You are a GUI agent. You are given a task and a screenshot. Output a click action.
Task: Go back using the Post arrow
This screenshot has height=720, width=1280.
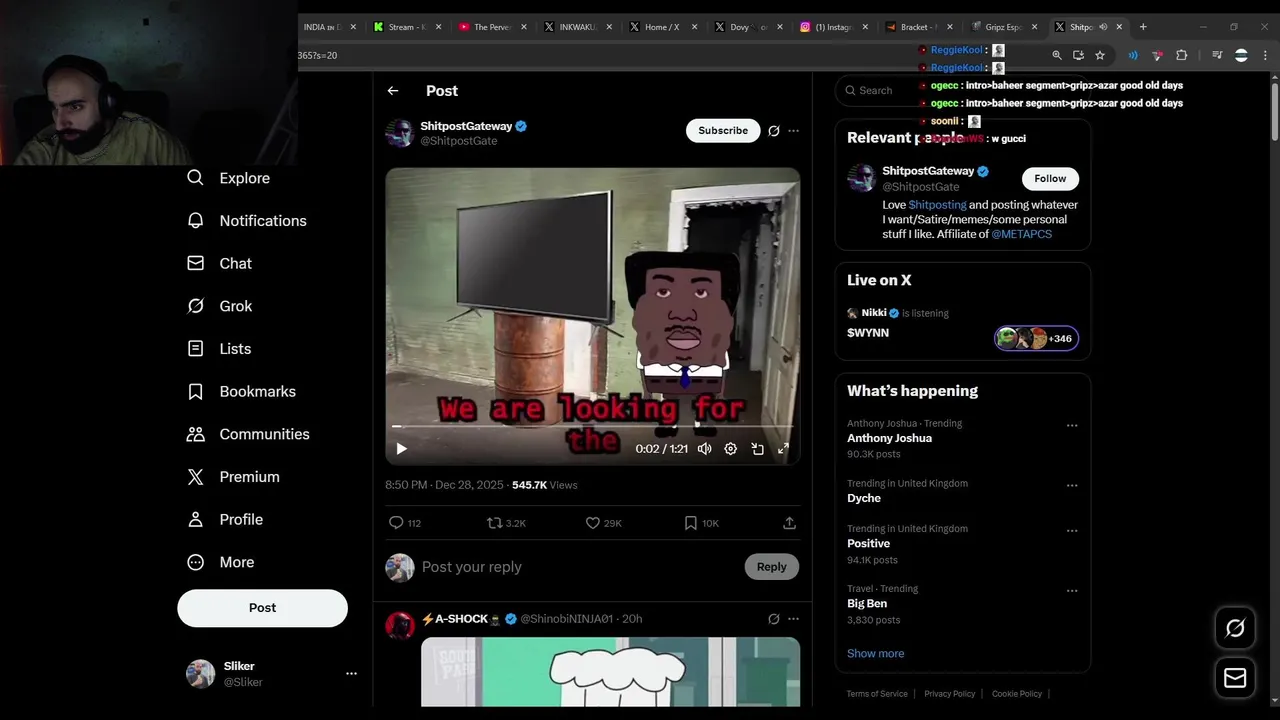393,91
